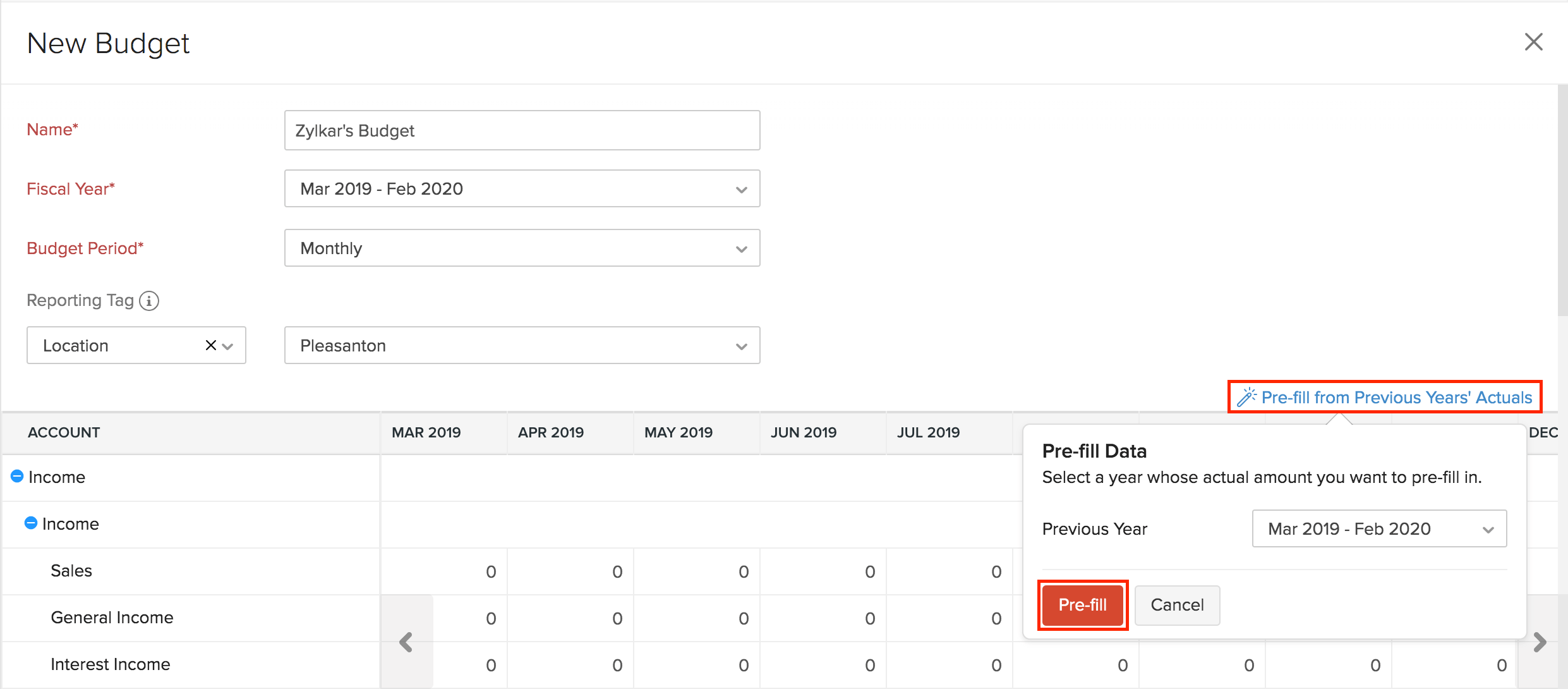1568x689 pixels.
Task: Close the New Budget dialog
Action: coord(1533,42)
